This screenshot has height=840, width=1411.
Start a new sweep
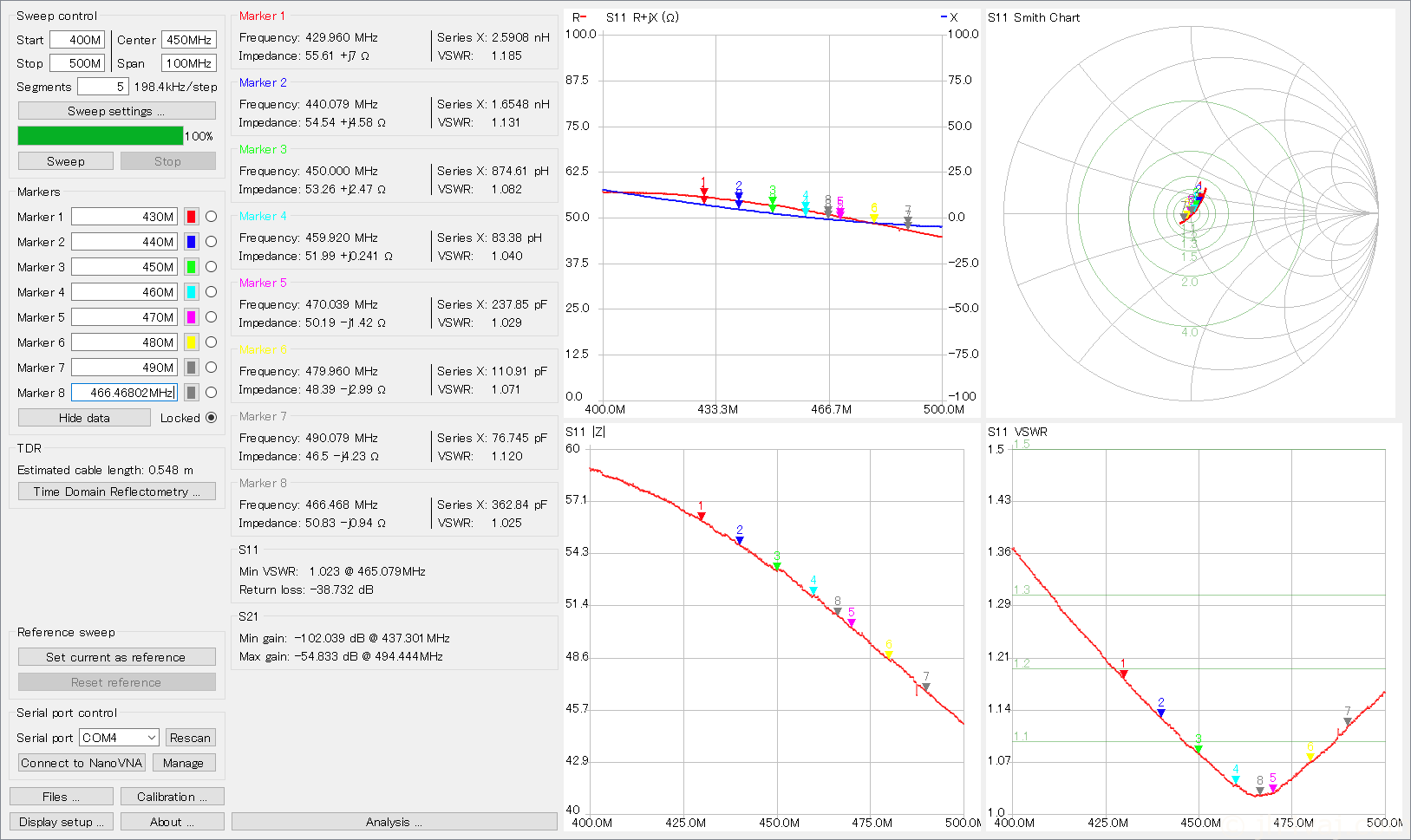[66, 161]
